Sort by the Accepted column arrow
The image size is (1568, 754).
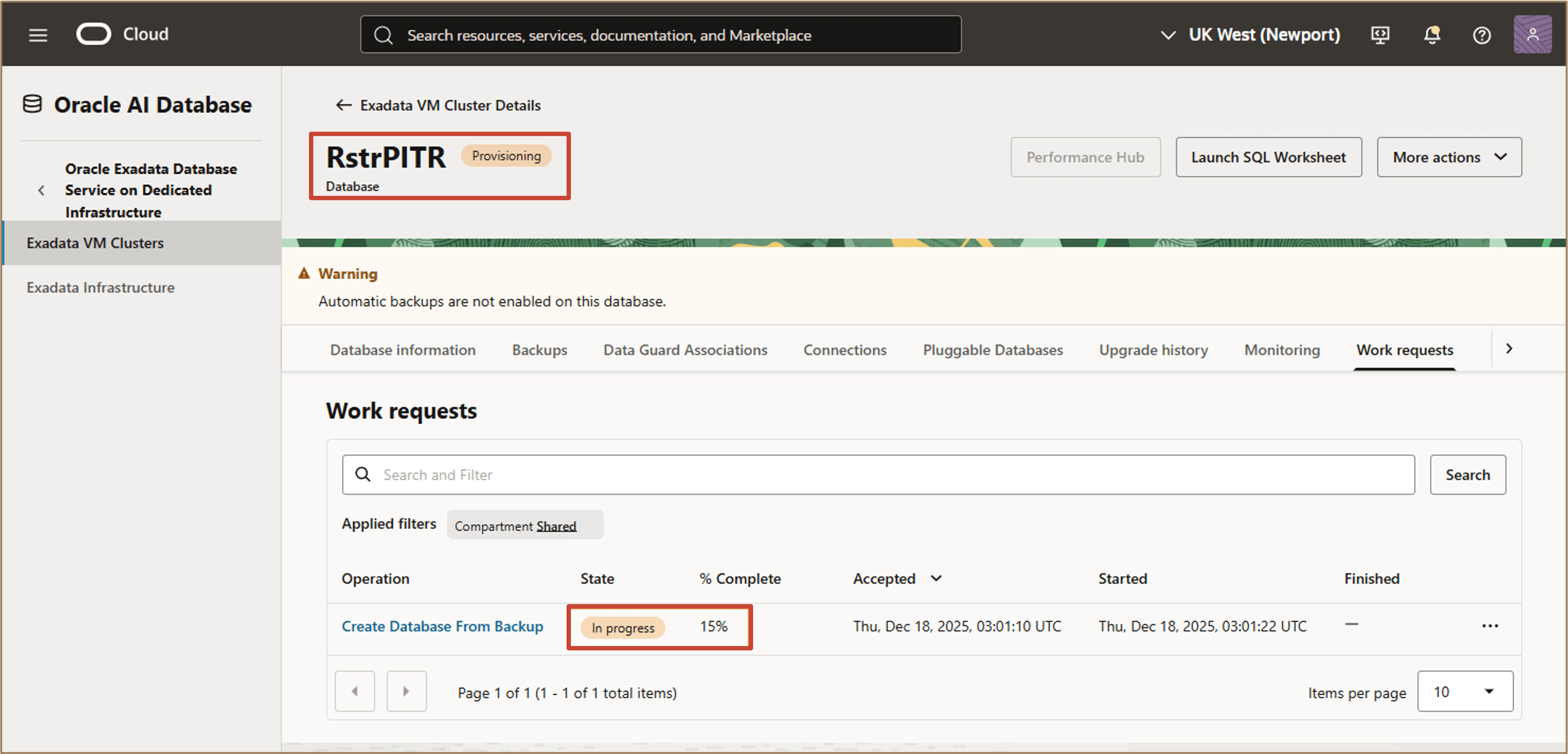tap(936, 578)
